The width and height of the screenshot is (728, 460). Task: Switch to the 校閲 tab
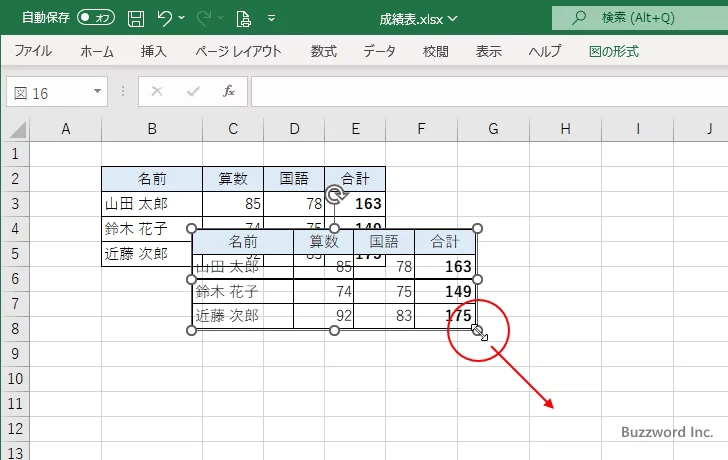436,51
